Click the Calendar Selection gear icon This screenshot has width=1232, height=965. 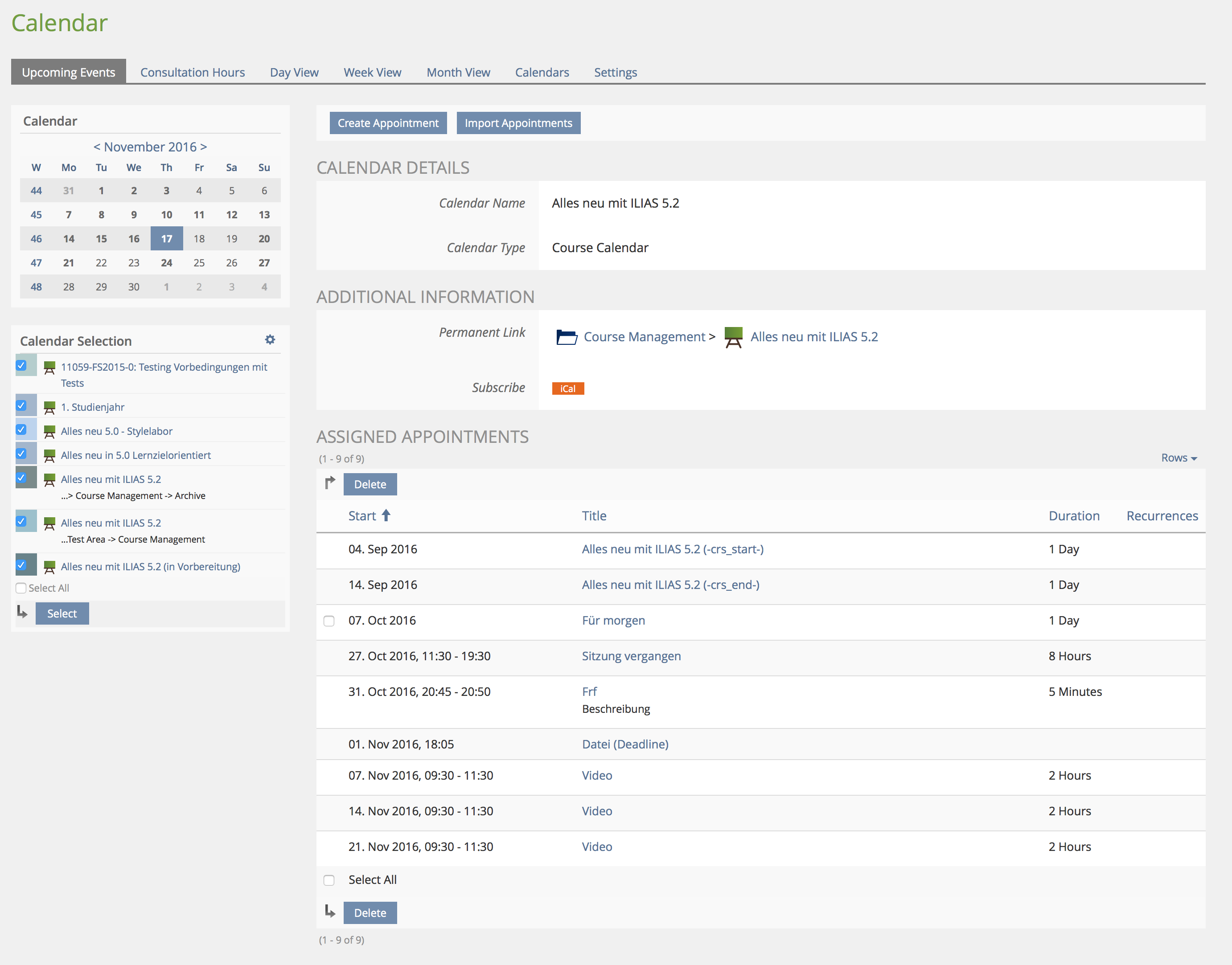pyautogui.click(x=270, y=339)
